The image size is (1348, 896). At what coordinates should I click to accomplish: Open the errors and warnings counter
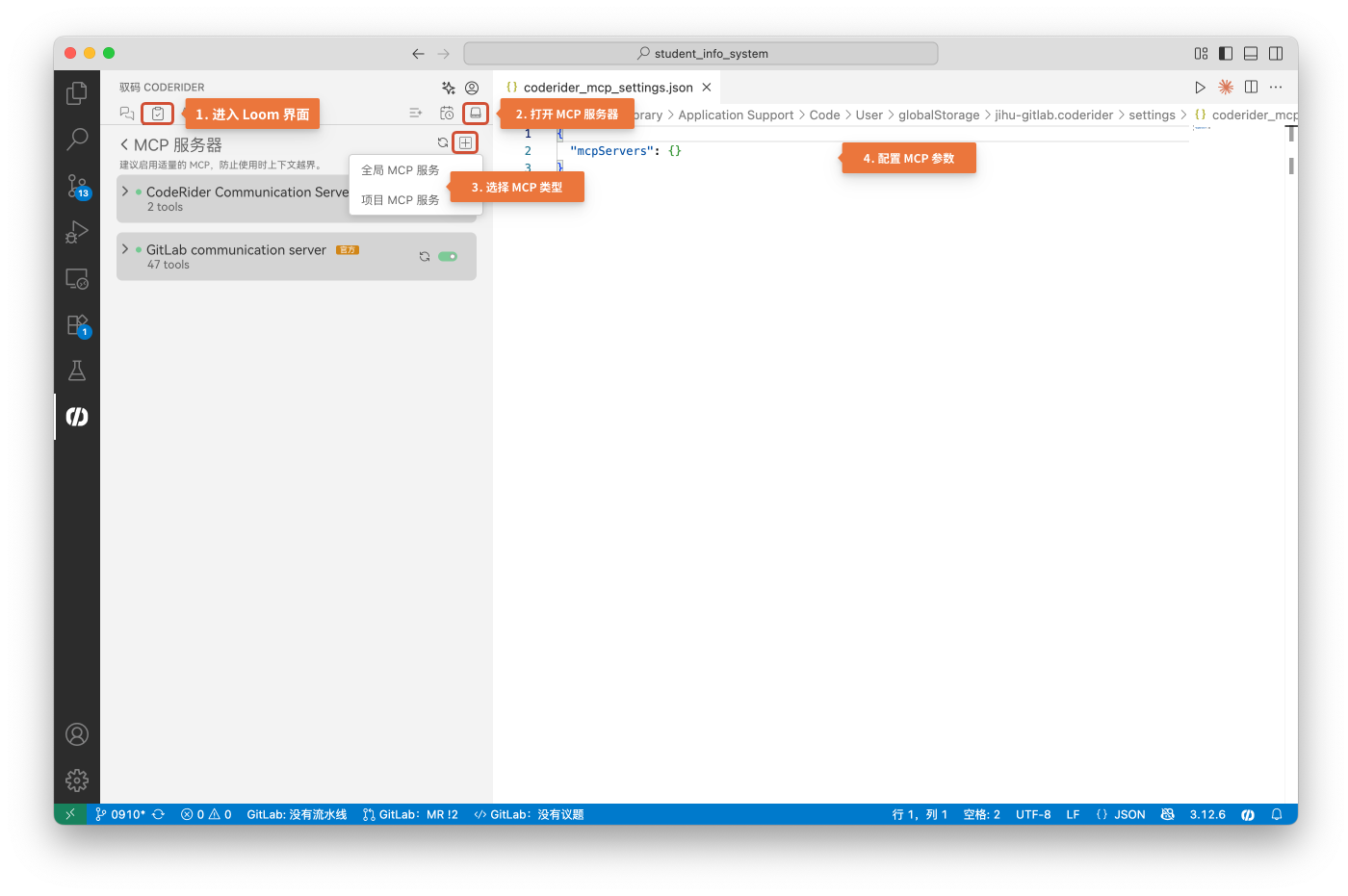(206, 814)
